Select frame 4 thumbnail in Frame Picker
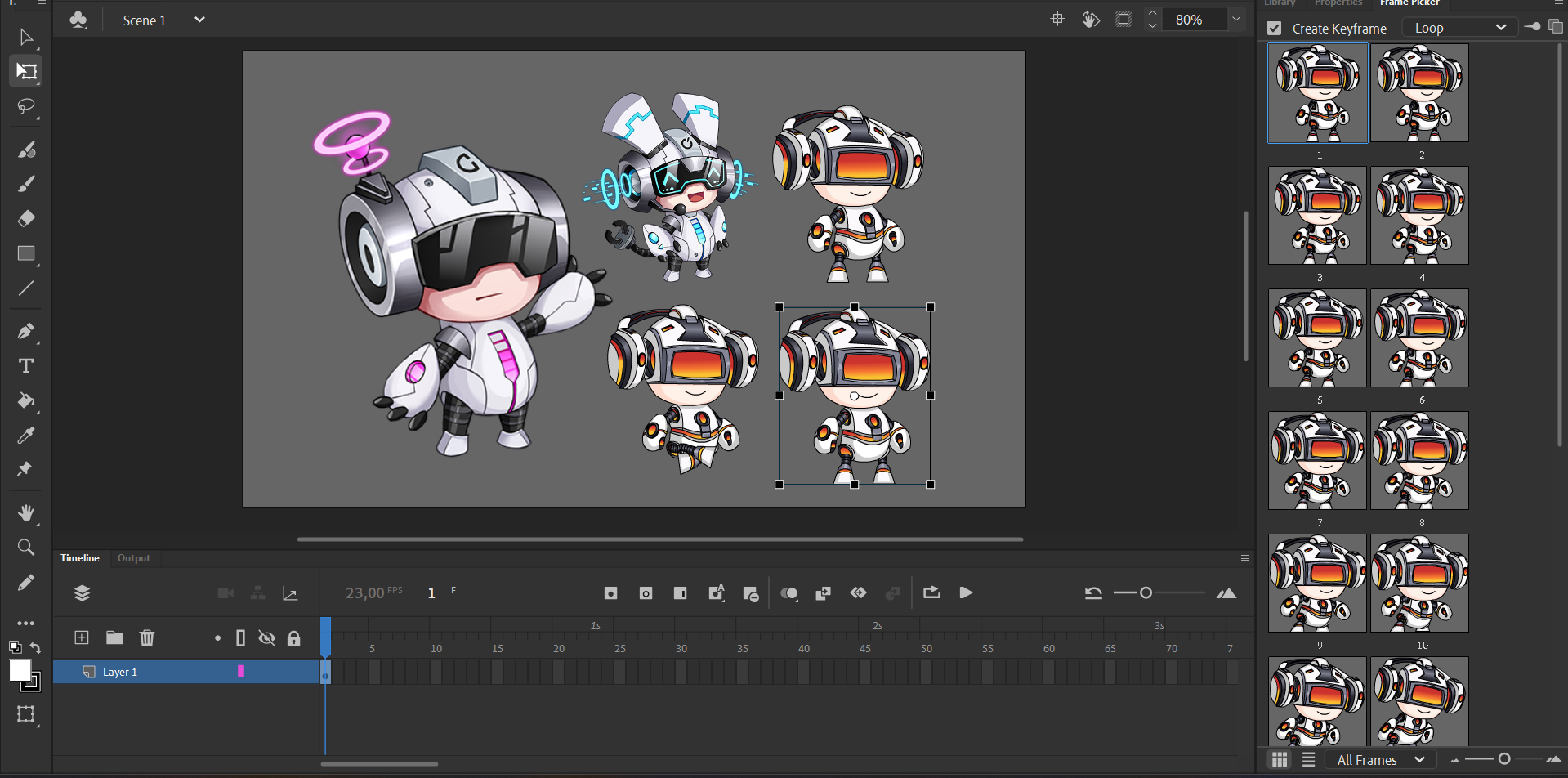 point(1419,216)
